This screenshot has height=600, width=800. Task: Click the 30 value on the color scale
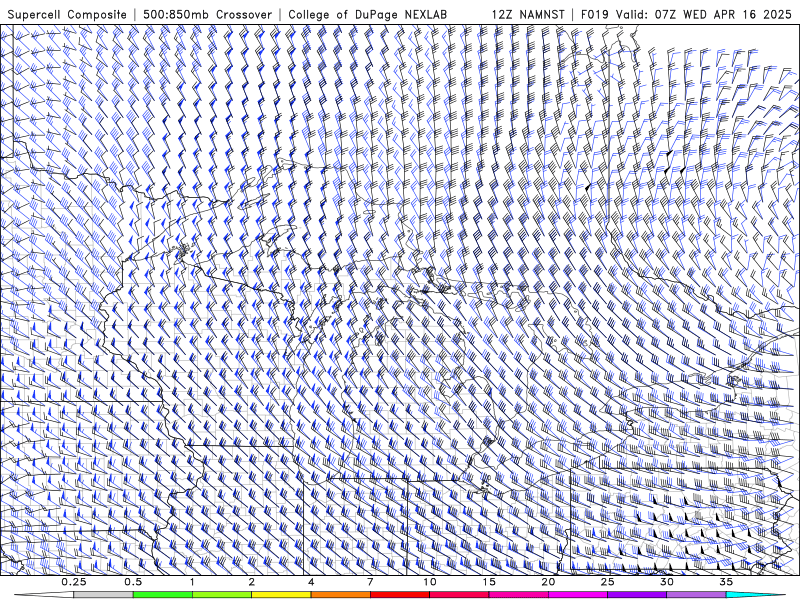coord(667,582)
